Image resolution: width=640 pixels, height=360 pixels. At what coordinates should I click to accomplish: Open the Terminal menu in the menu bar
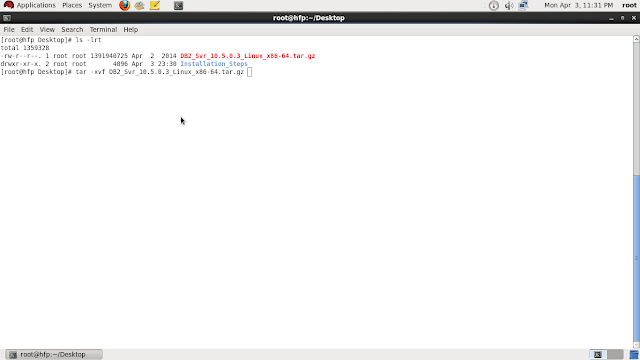coord(103,29)
